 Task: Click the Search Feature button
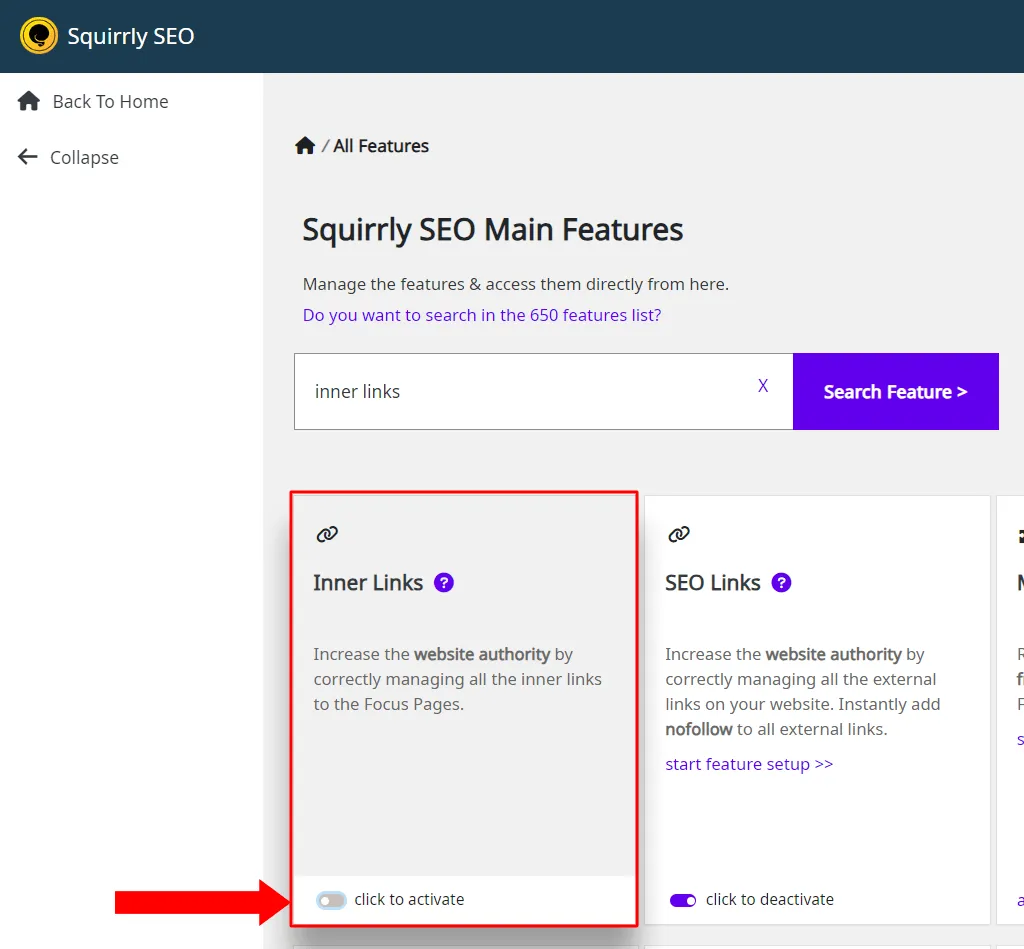tap(895, 391)
